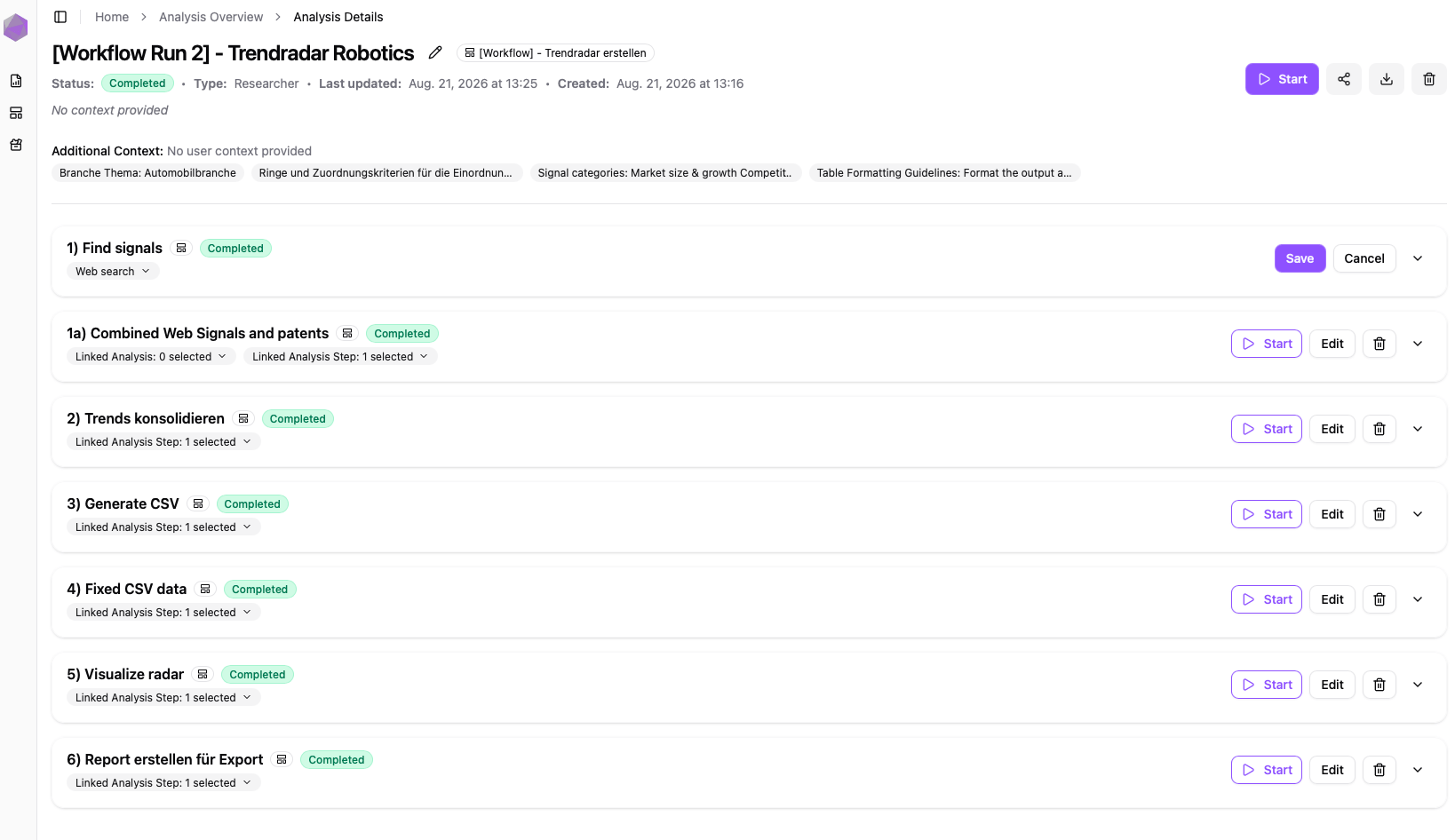
Task: Delete the whole analysis with top trash icon
Action: coord(1429,79)
